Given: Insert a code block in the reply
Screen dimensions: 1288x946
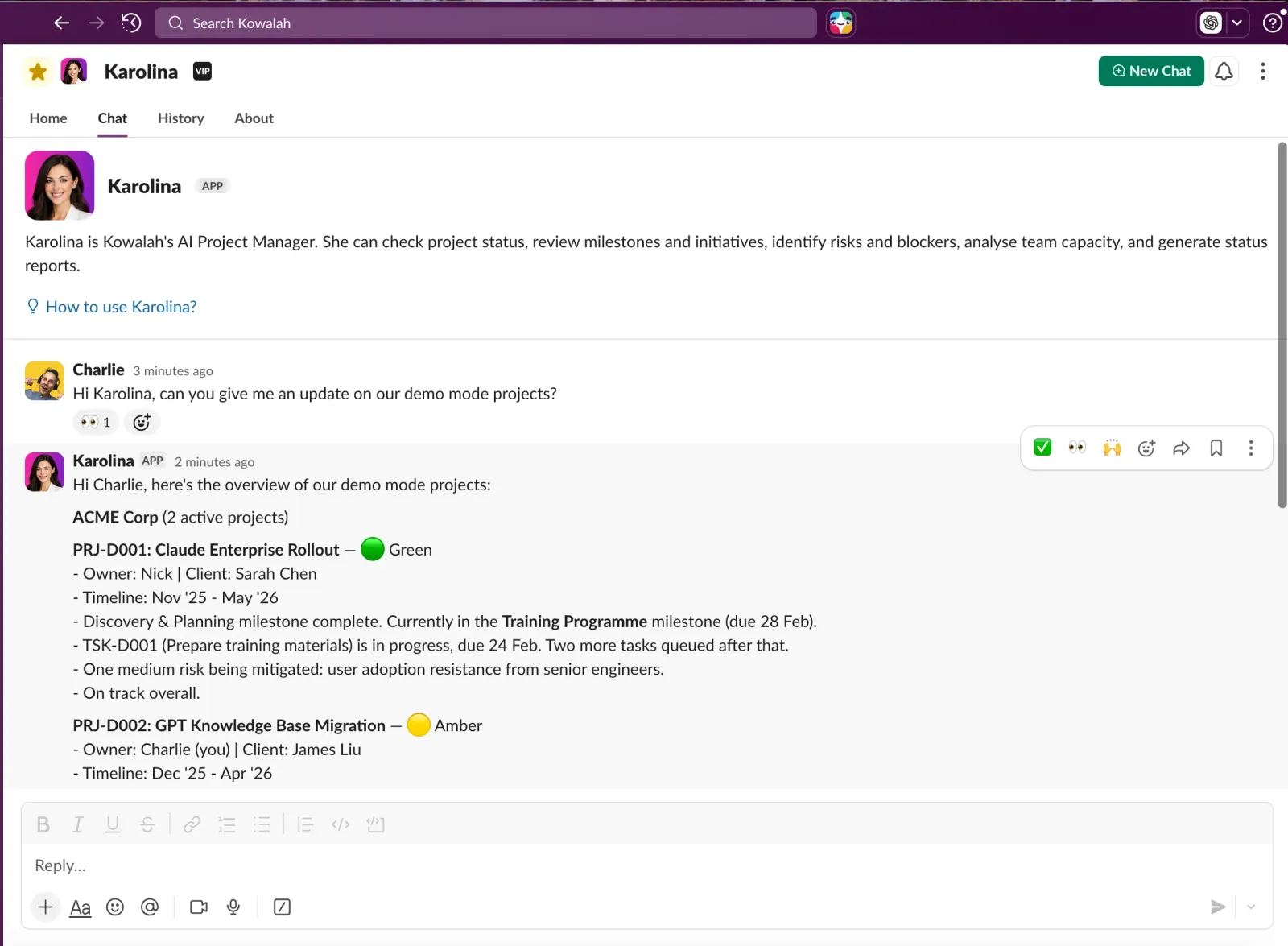Looking at the screenshot, I should coord(375,824).
